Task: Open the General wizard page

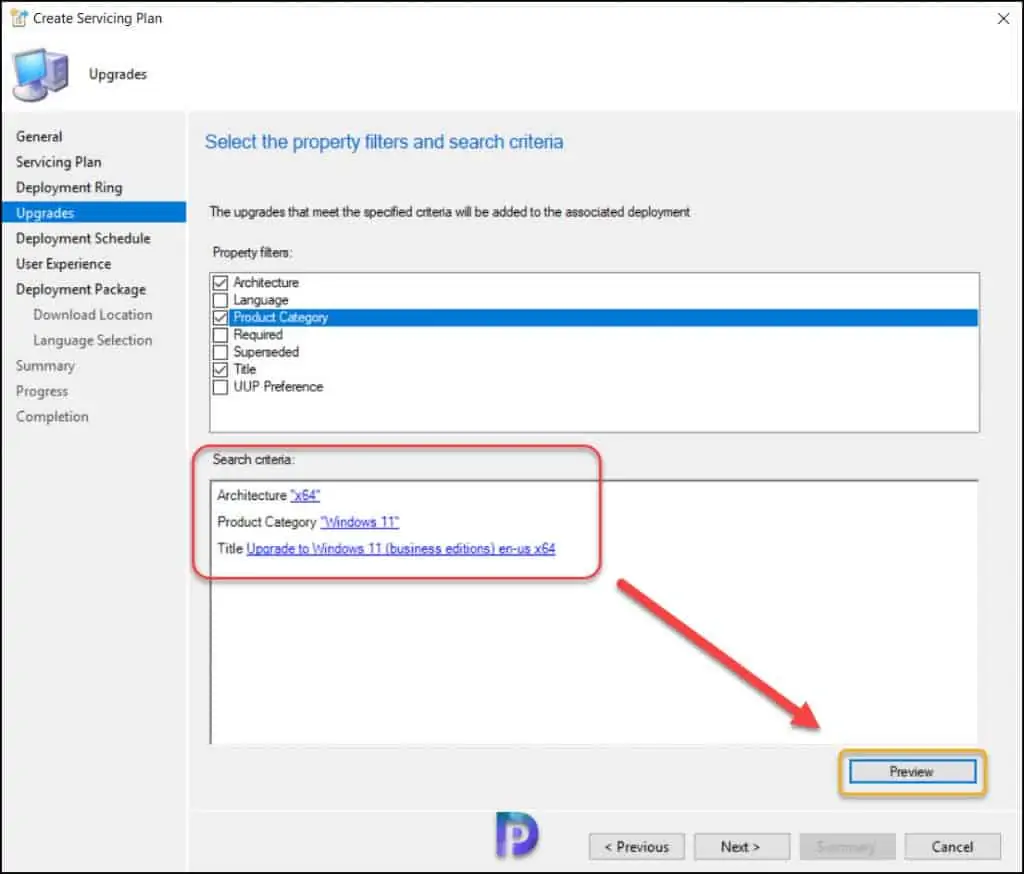Action: click(x=39, y=137)
